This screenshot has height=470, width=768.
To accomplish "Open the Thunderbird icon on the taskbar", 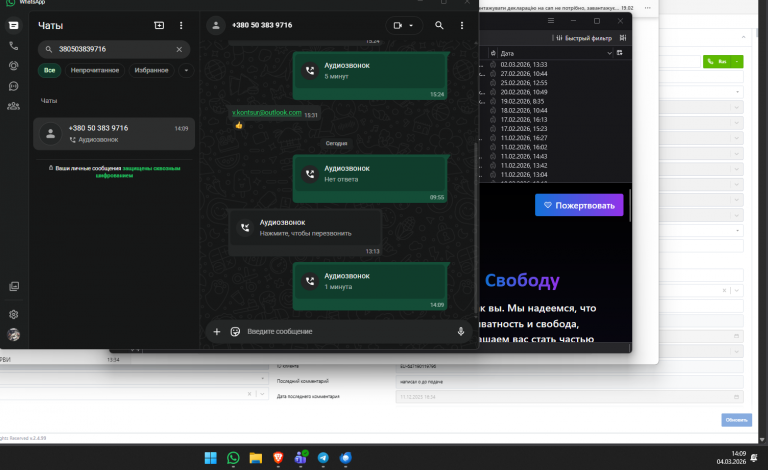I will tap(346, 458).
